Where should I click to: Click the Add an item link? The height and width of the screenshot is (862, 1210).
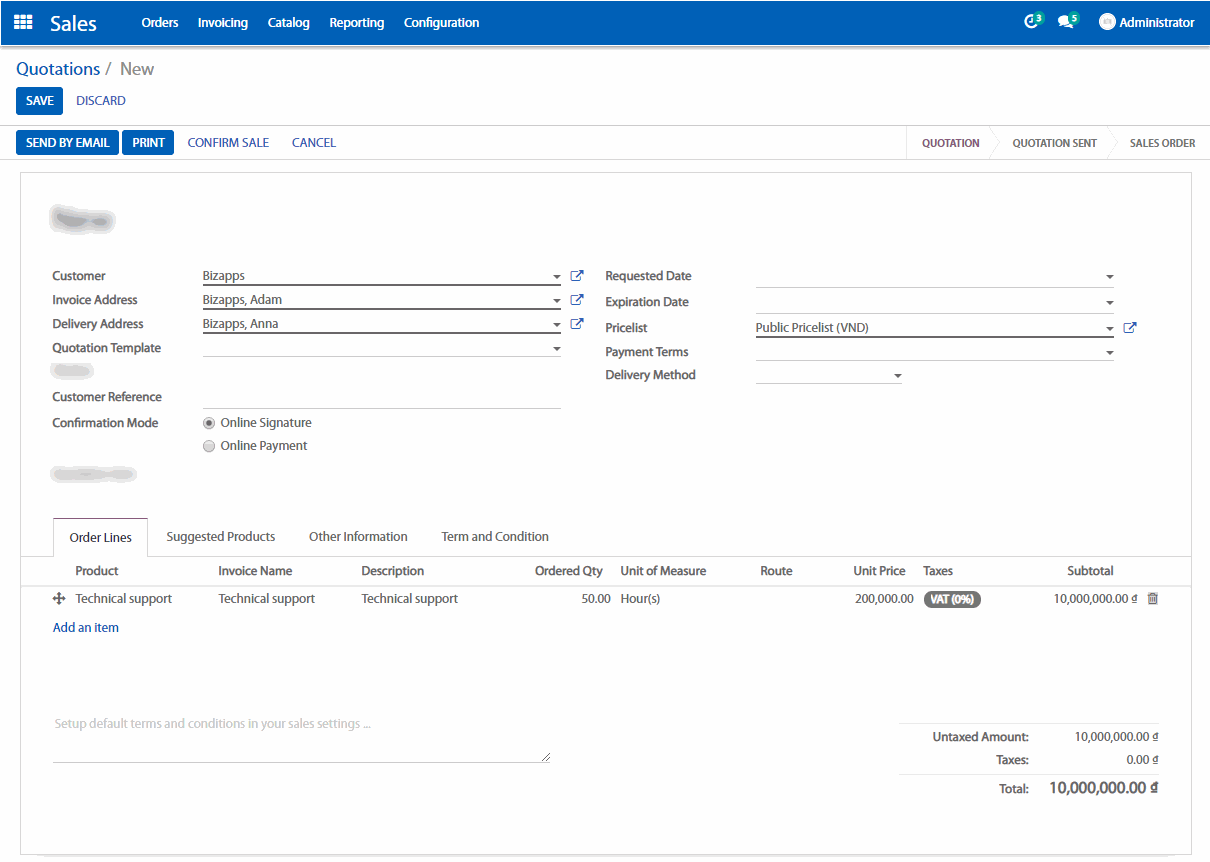(x=86, y=628)
